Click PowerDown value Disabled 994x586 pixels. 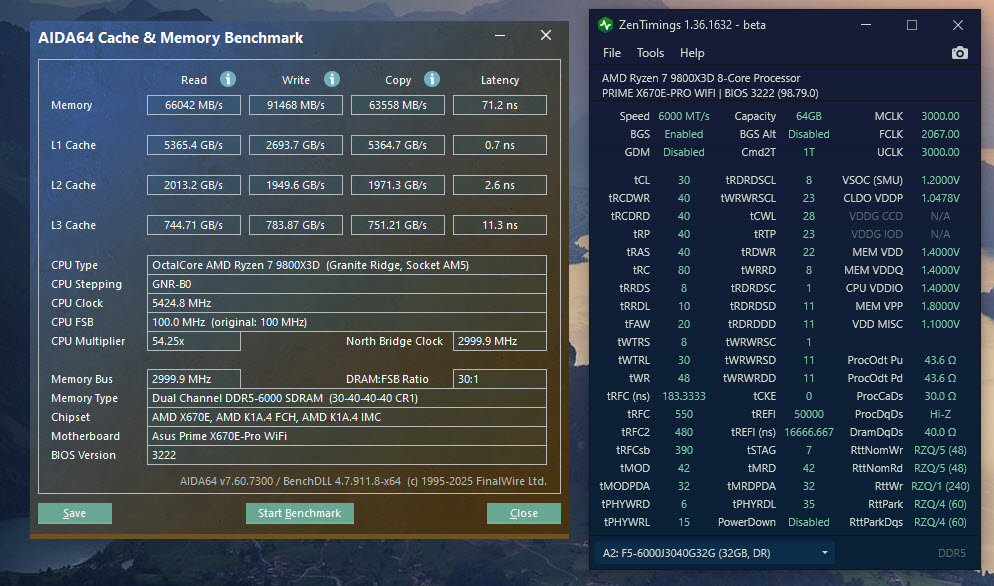pos(809,523)
